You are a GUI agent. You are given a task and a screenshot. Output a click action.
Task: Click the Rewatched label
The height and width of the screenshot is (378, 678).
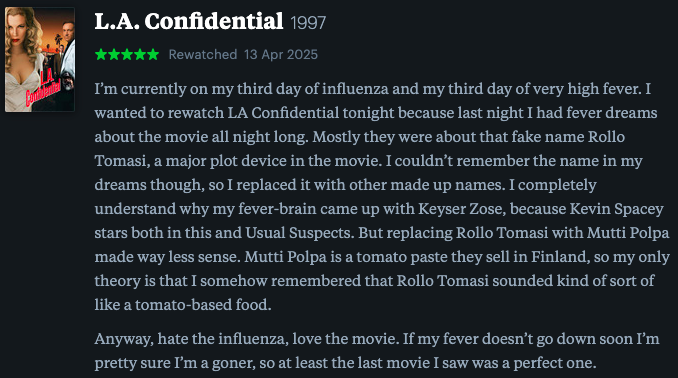point(203,54)
